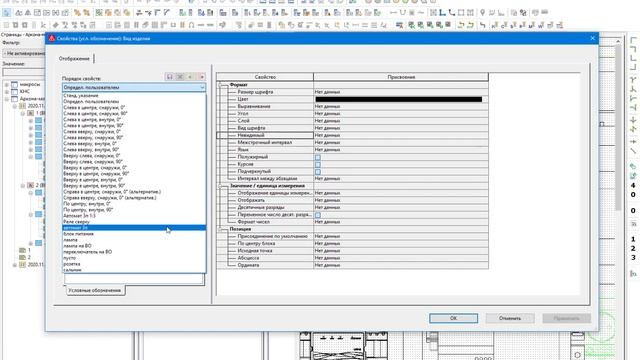Toggle the Курсив checkbox
Screen dimensions: 640x360
318,164
